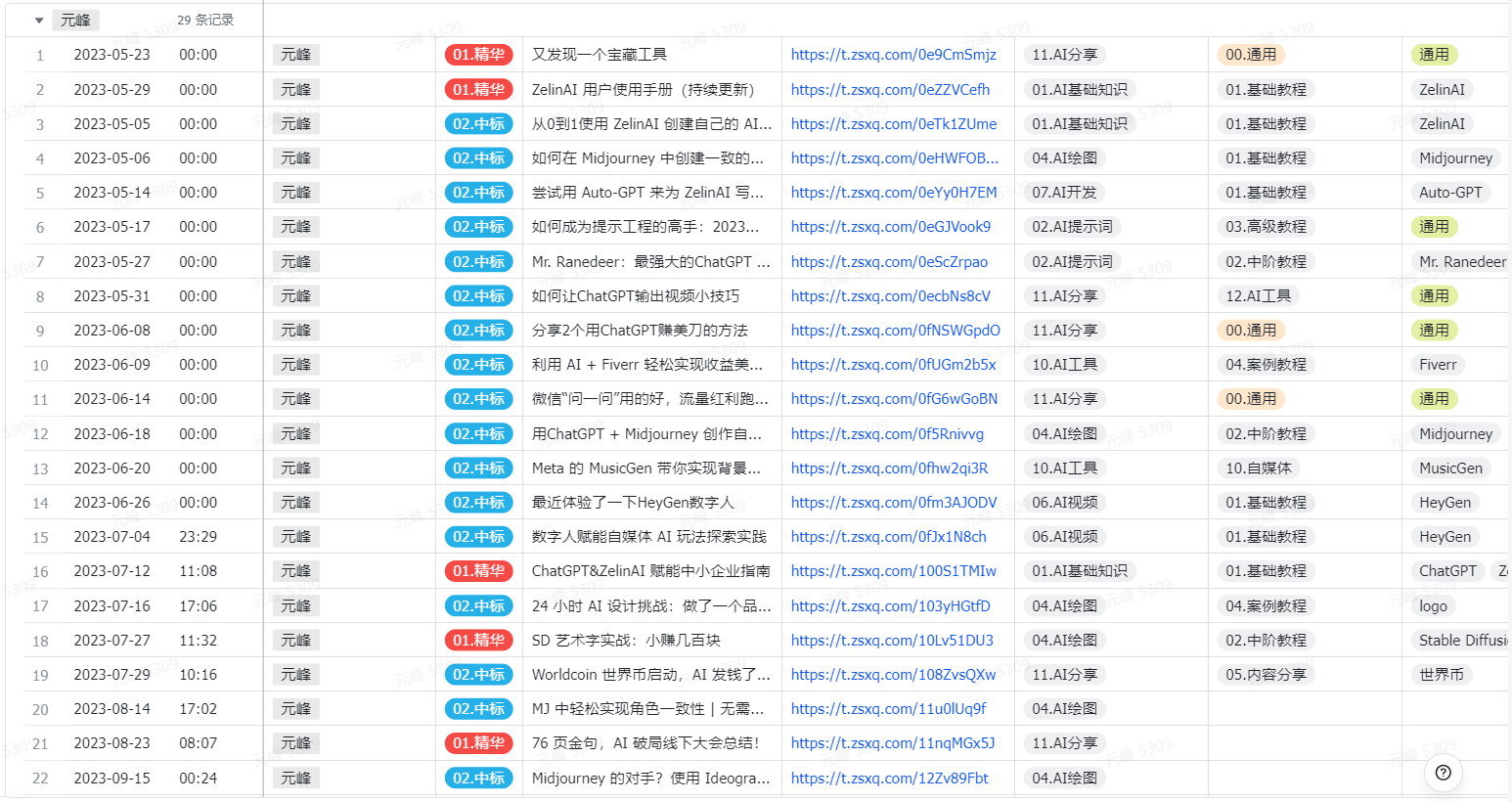1512x802 pixels.
Task: Select the date 2023-05-23
Action: pyautogui.click(x=111, y=55)
